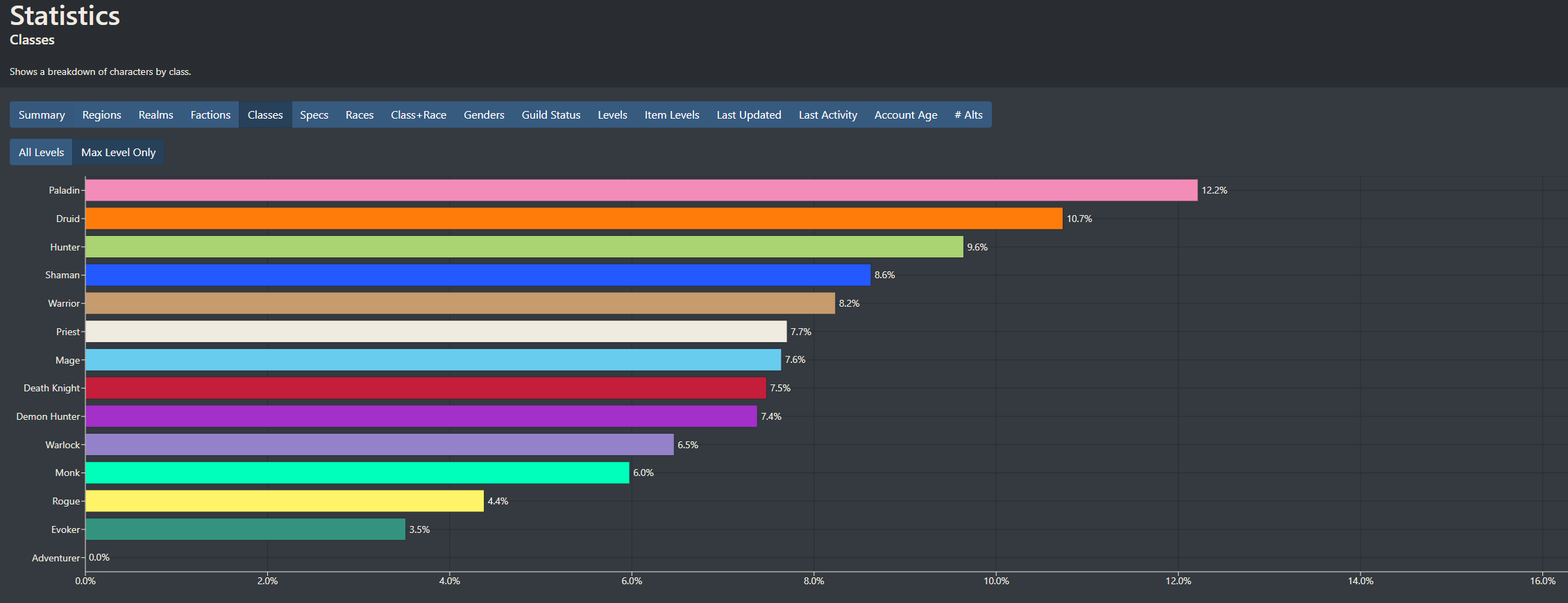Click the Evoker axis label
This screenshot has height=603, width=1568.
[65, 529]
